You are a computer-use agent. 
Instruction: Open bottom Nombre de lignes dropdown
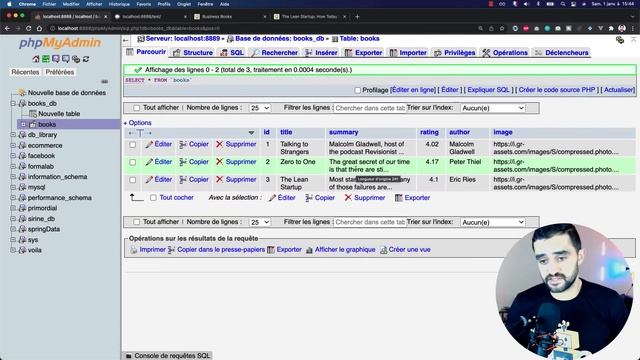[x=260, y=222]
